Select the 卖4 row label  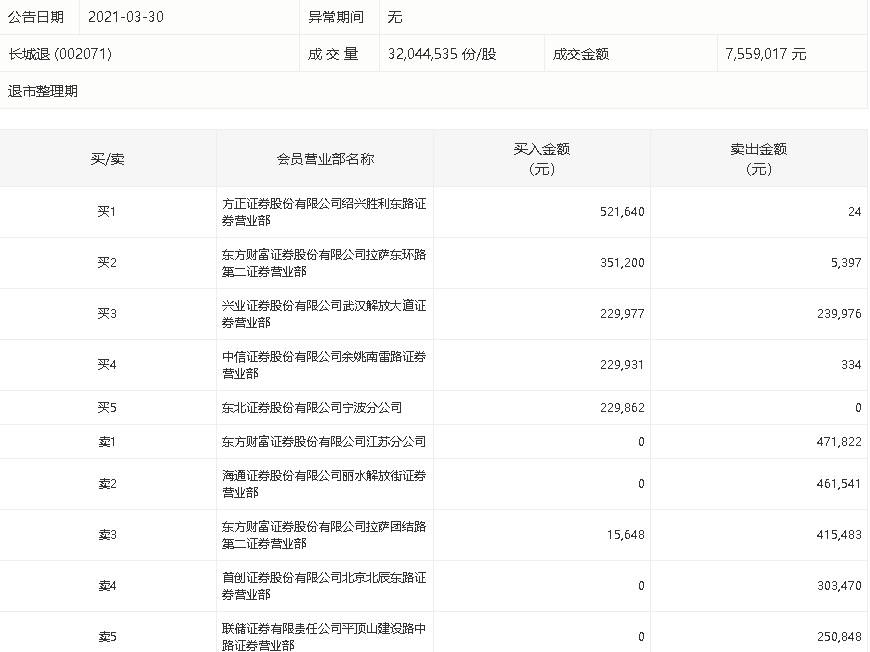click(x=108, y=586)
